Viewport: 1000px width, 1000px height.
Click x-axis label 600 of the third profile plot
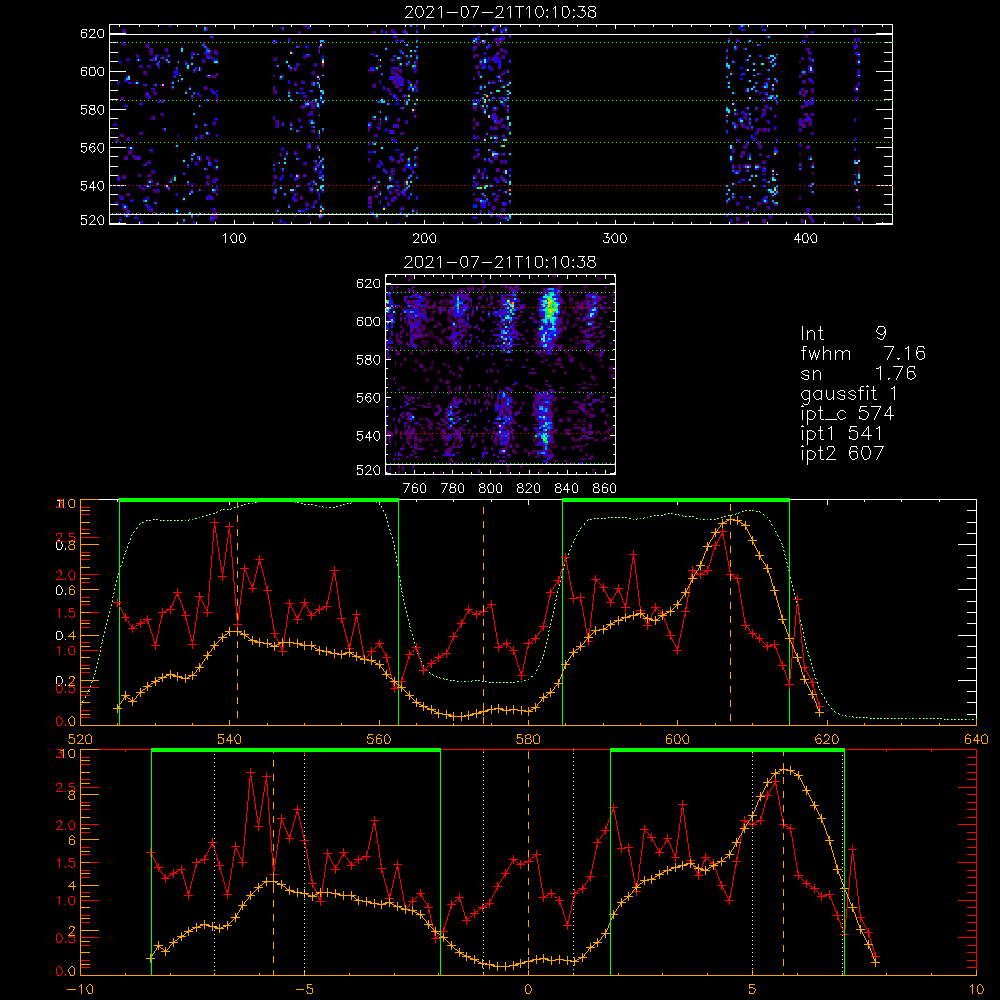click(x=677, y=740)
